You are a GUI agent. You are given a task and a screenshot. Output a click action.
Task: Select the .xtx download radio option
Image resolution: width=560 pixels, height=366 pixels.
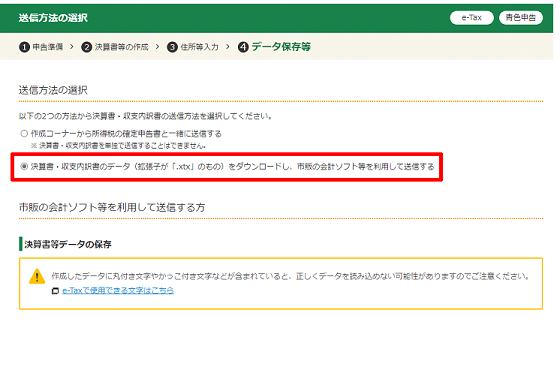tap(24, 166)
